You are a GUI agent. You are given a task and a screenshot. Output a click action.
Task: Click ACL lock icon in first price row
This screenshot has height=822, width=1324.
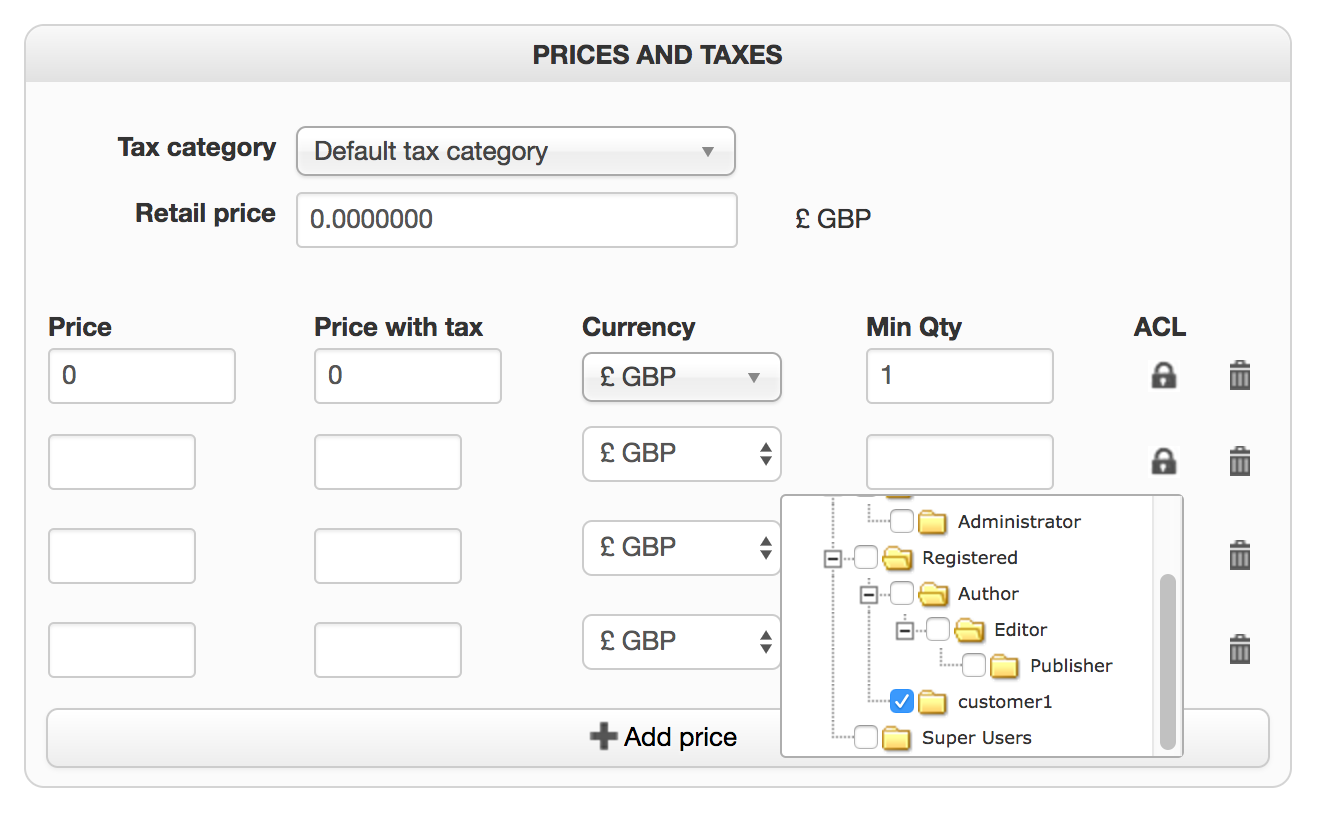pyautogui.click(x=1163, y=376)
